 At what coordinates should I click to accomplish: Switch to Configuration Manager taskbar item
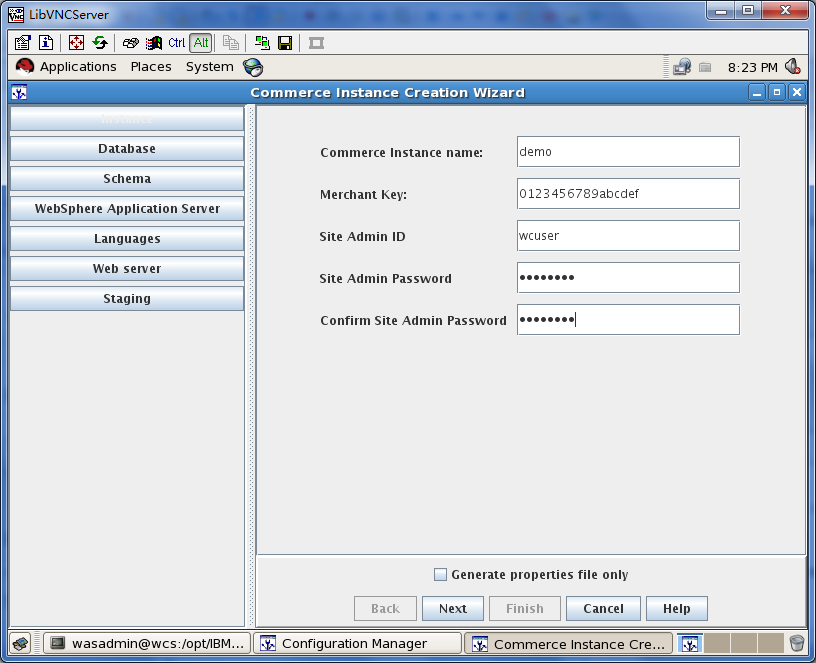pos(358,644)
